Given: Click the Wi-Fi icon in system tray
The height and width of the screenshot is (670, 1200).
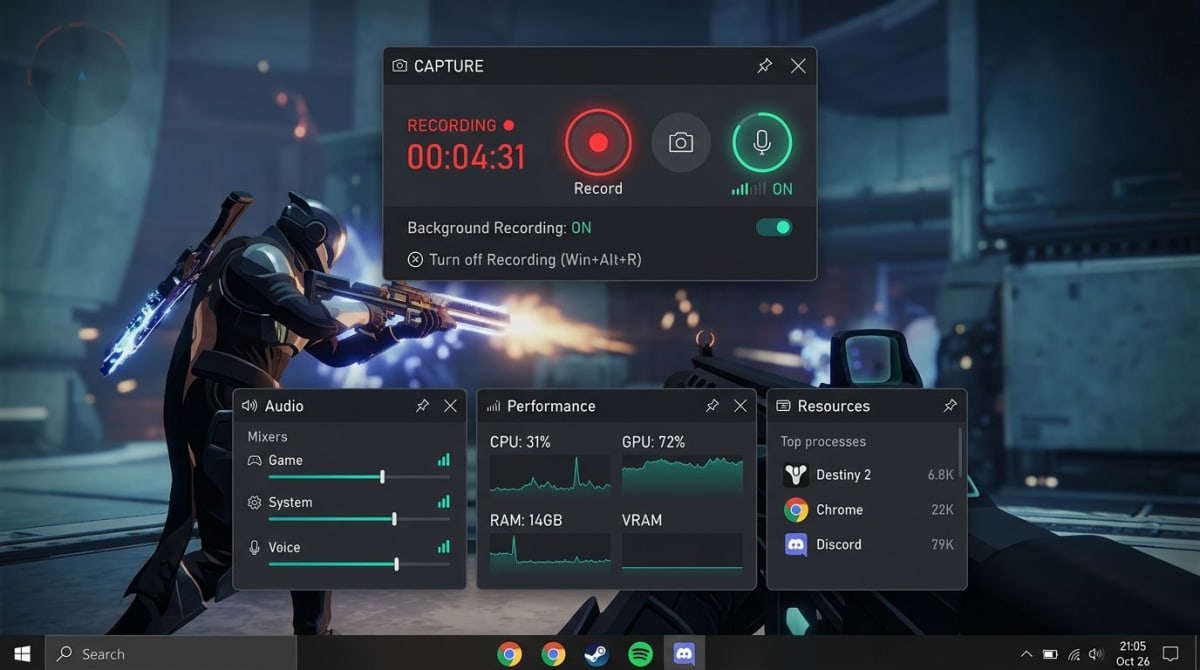Looking at the screenshot, I should pyautogui.click(x=1074, y=654).
